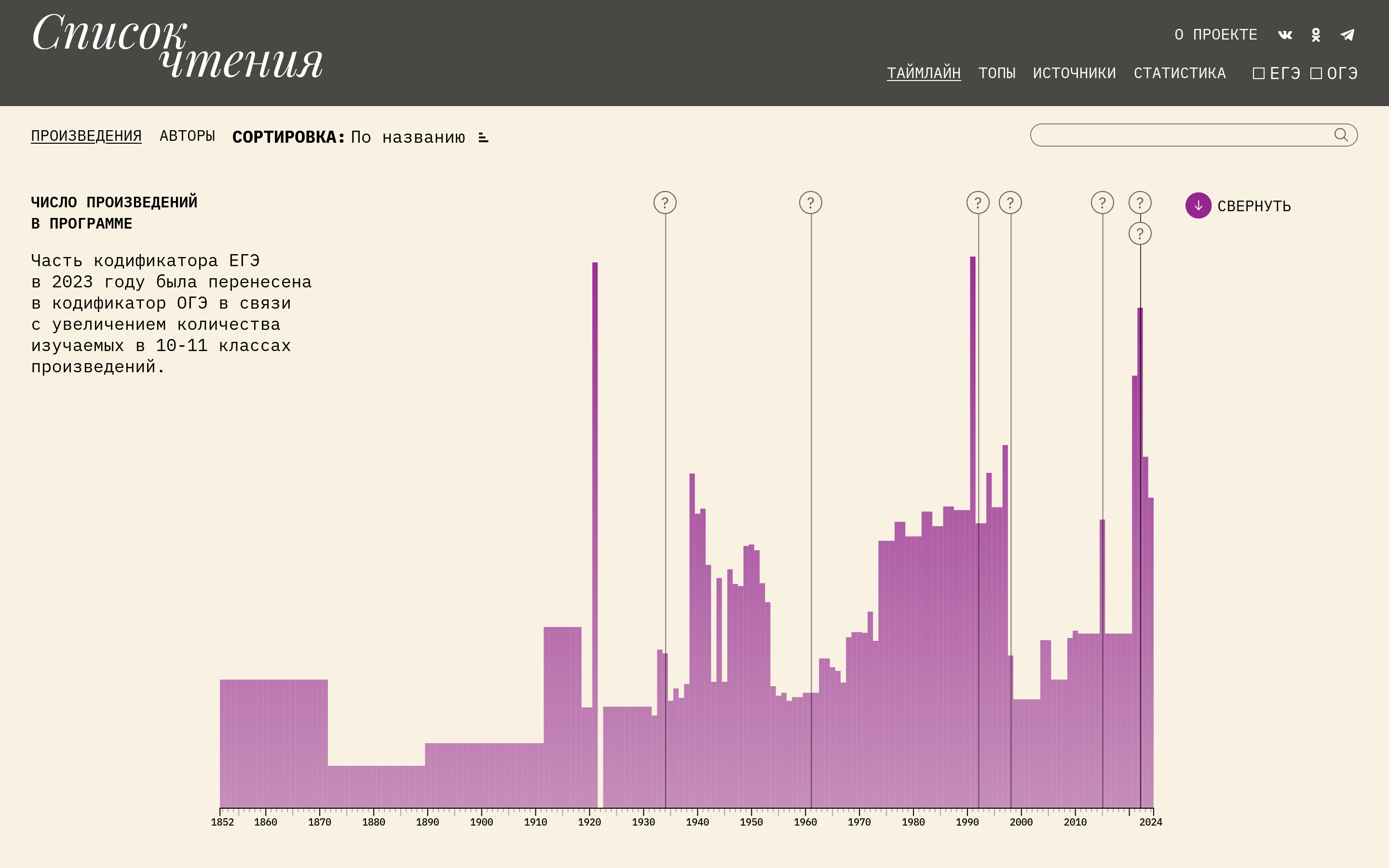Image resolution: width=1389 pixels, height=868 pixels.
Task: Switch to the АВТОРЫ tab
Action: pos(187,136)
